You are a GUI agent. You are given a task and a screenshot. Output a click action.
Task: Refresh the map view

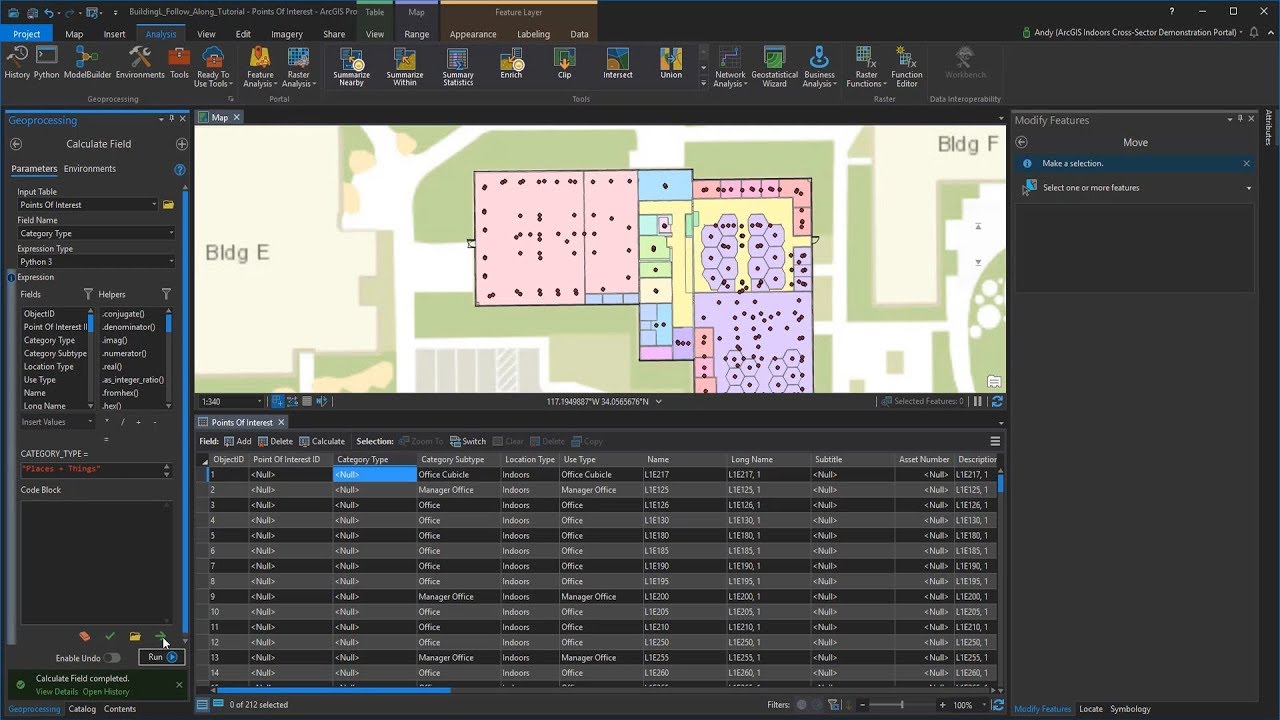997,401
